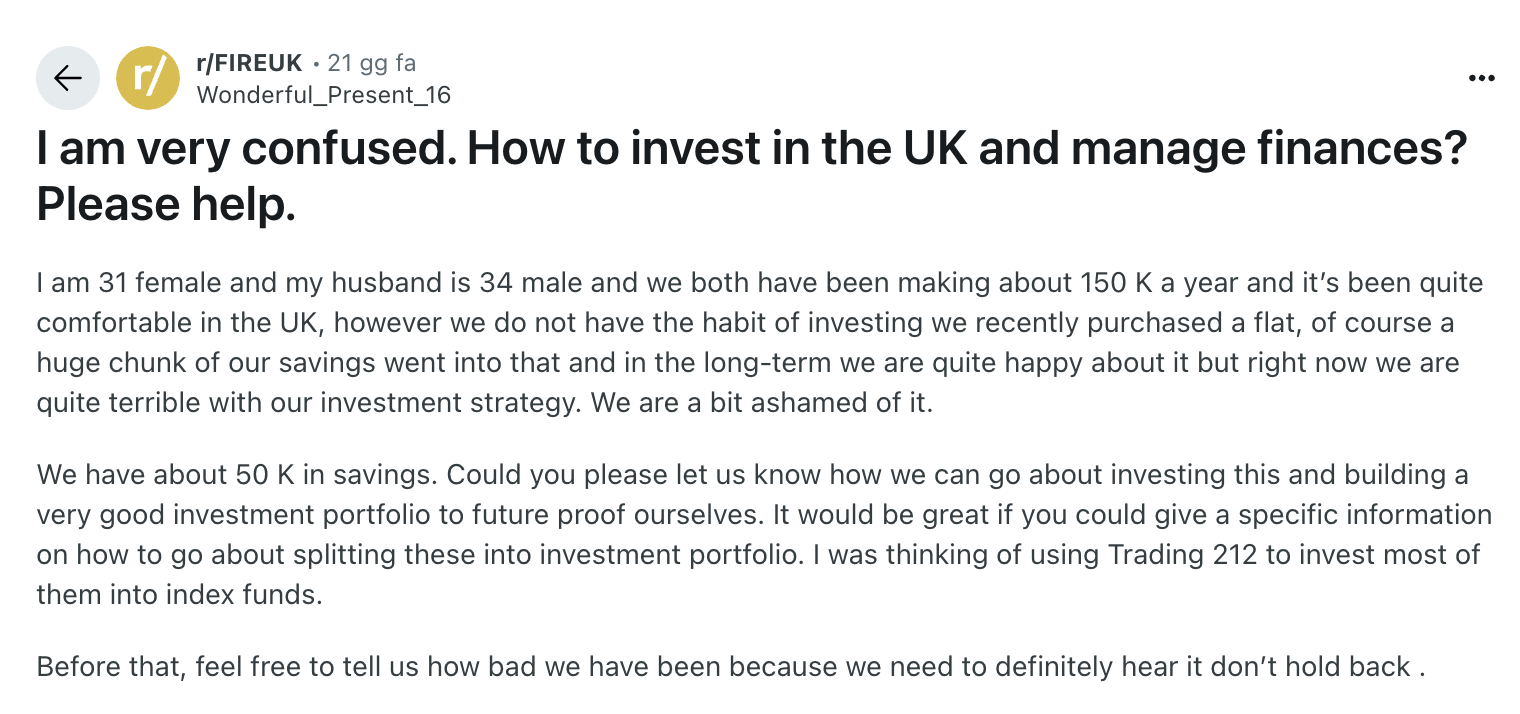
Task: Go back using the left arrow button
Action: [67, 78]
